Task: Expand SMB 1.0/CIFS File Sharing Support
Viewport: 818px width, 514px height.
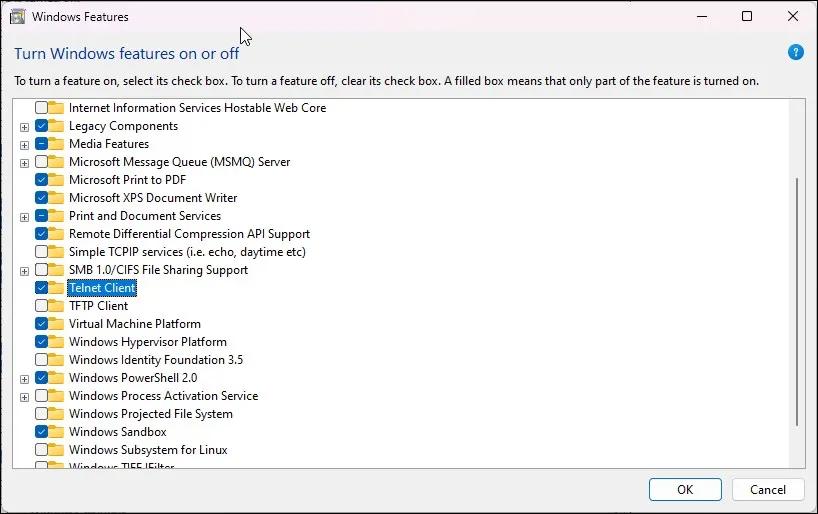Action: (x=24, y=271)
